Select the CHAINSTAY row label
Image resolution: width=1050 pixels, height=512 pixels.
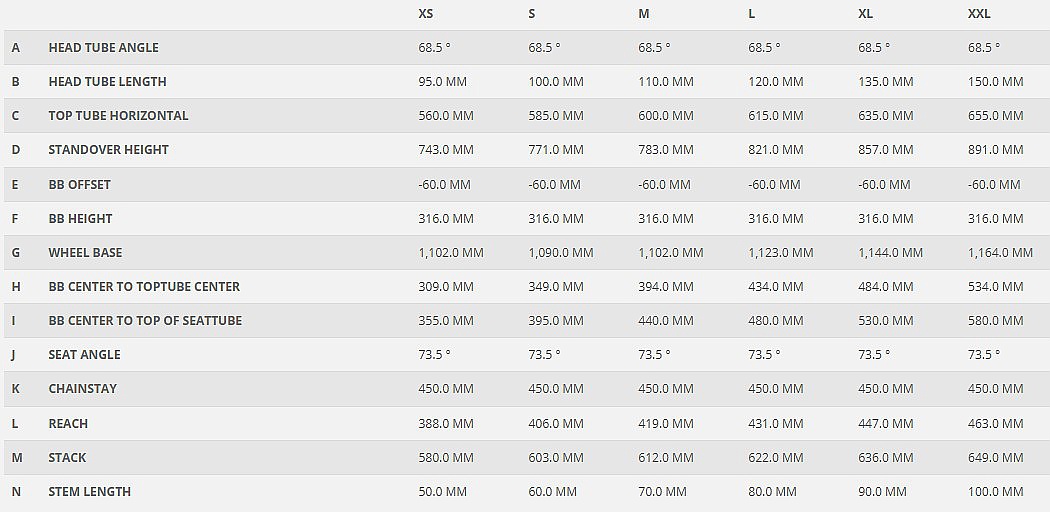tap(82, 389)
